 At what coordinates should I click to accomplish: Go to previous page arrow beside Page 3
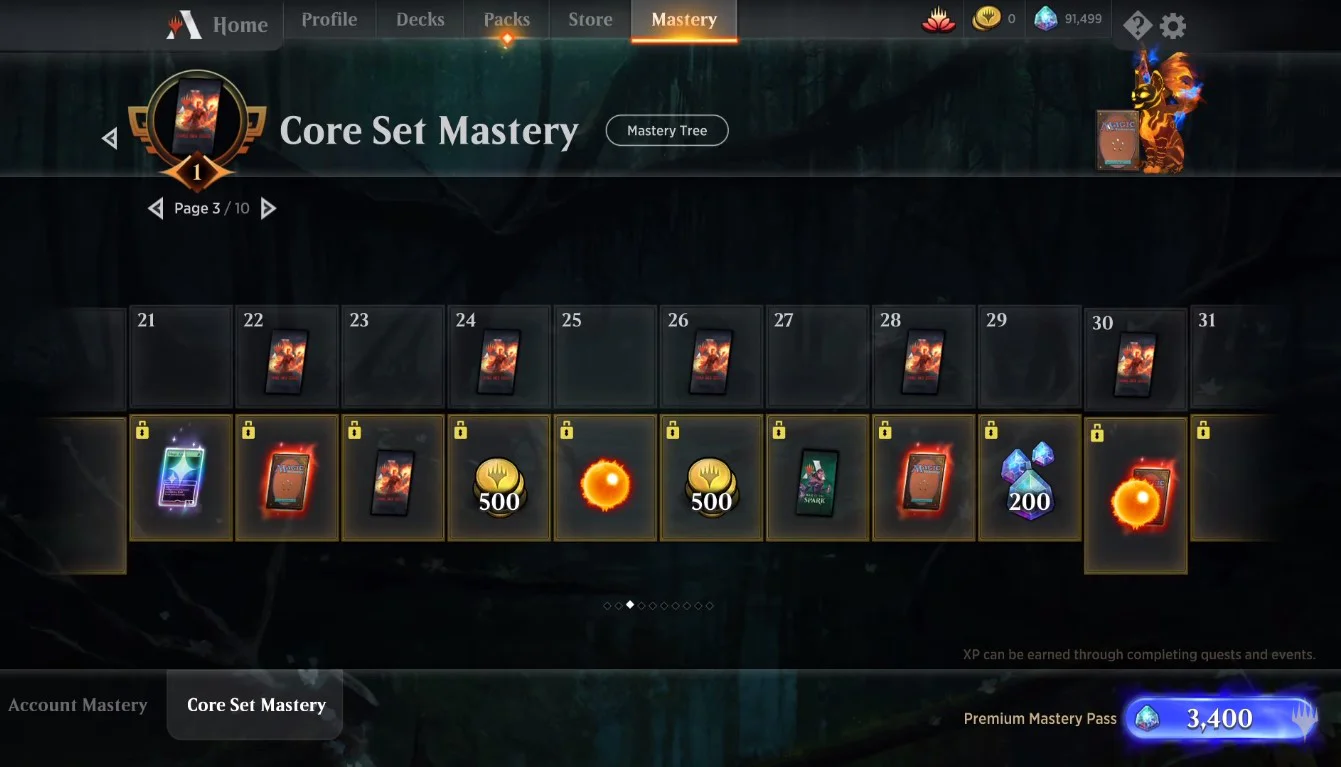pyautogui.click(x=155, y=208)
